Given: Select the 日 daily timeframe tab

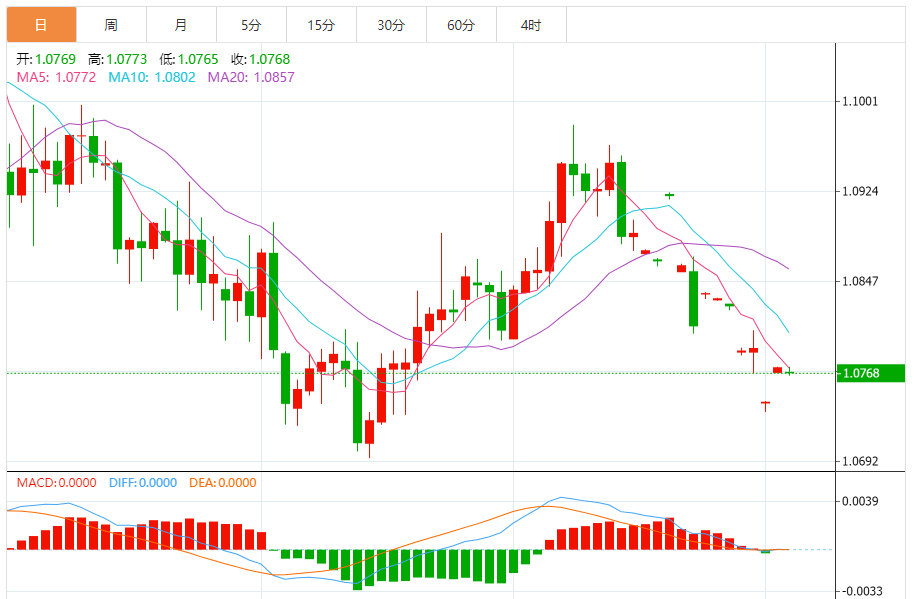Looking at the screenshot, I should [x=41, y=25].
